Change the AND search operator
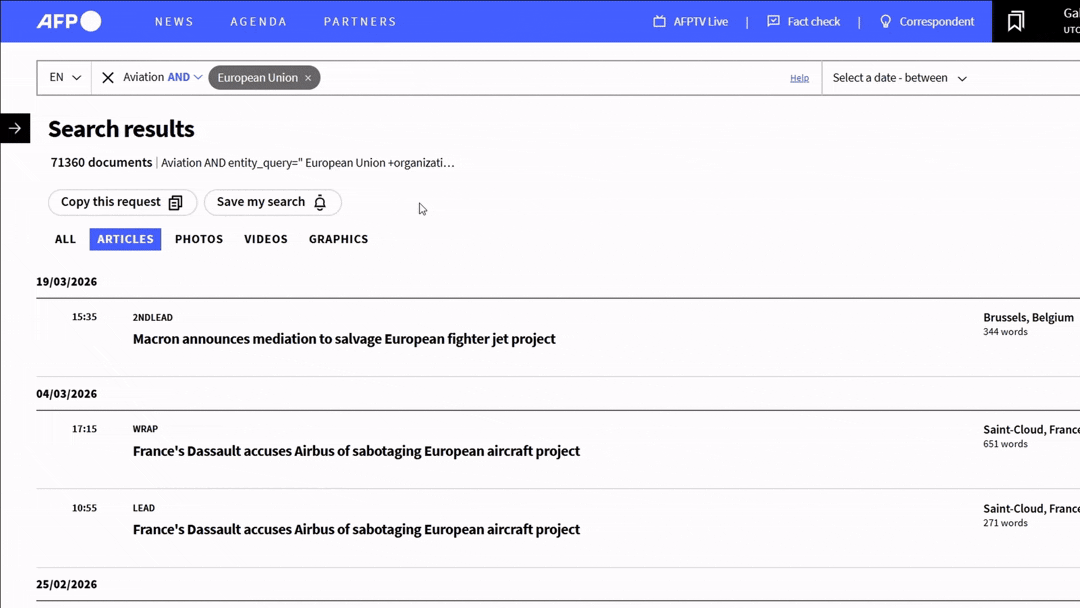The image size is (1080, 608). pos(185,78)
